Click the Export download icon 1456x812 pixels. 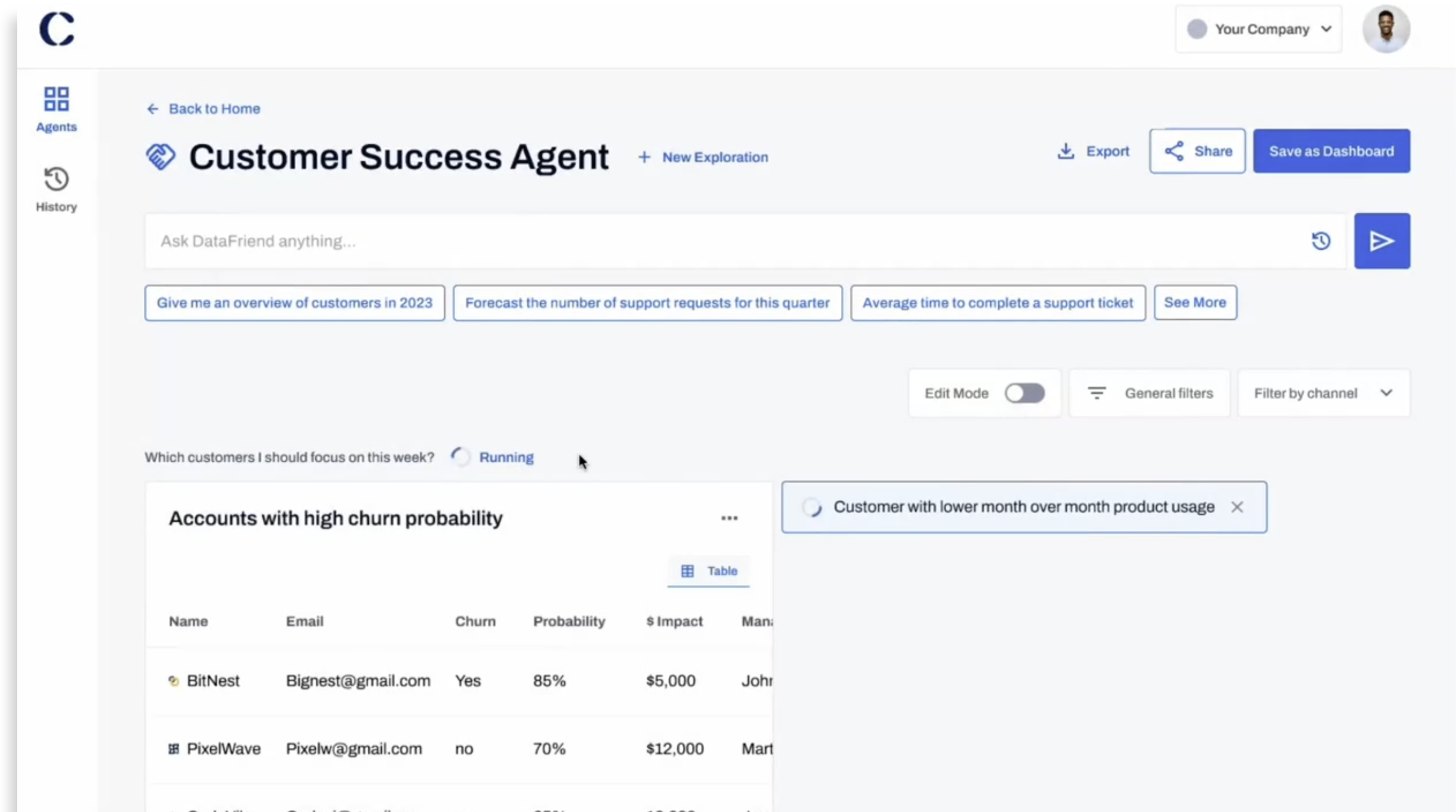[x=1065, y=151]
